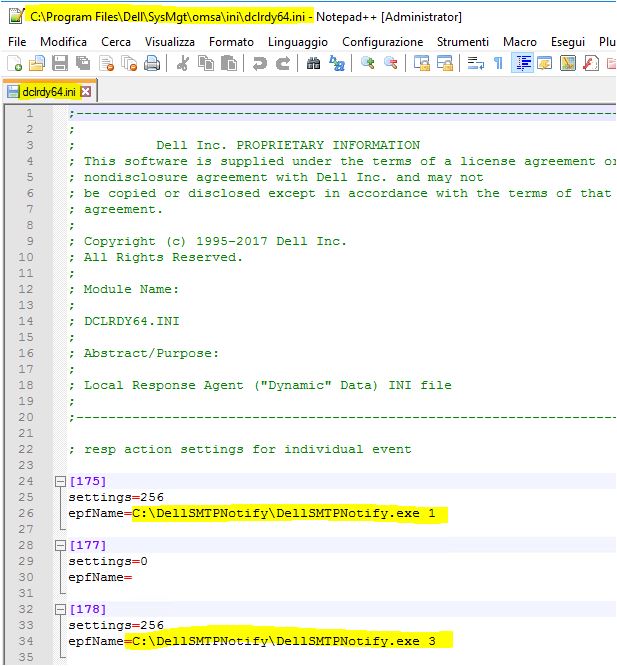This screenshot has width=617, height=666.
Task: Click the Notepad++ title bar icon
Action: click(16, 16)
